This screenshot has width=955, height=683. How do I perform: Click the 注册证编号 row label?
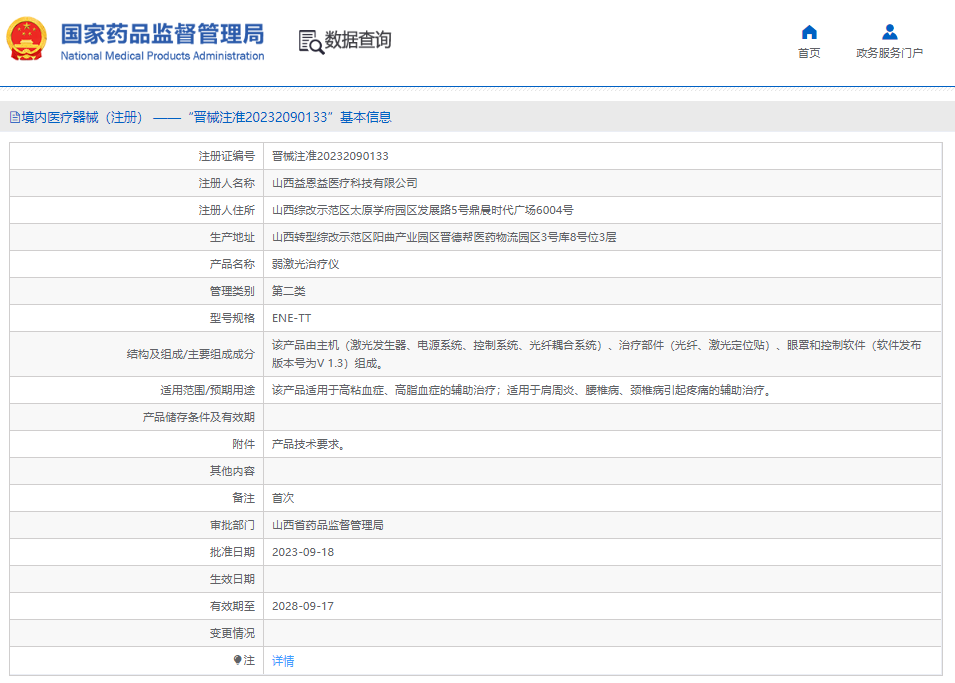coord(227,156)
